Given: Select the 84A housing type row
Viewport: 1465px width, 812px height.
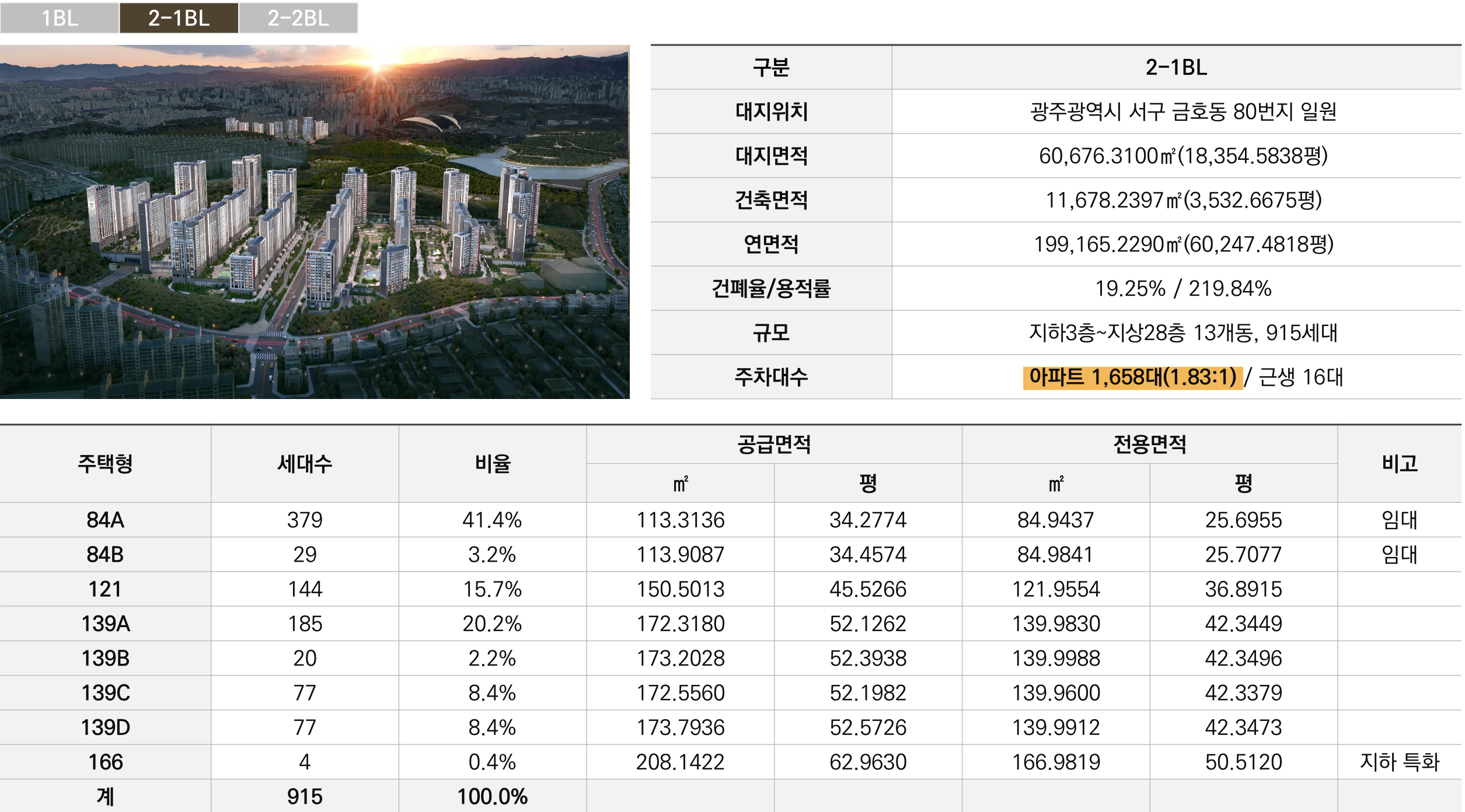Looking at the screenshot, I should 105,520.
